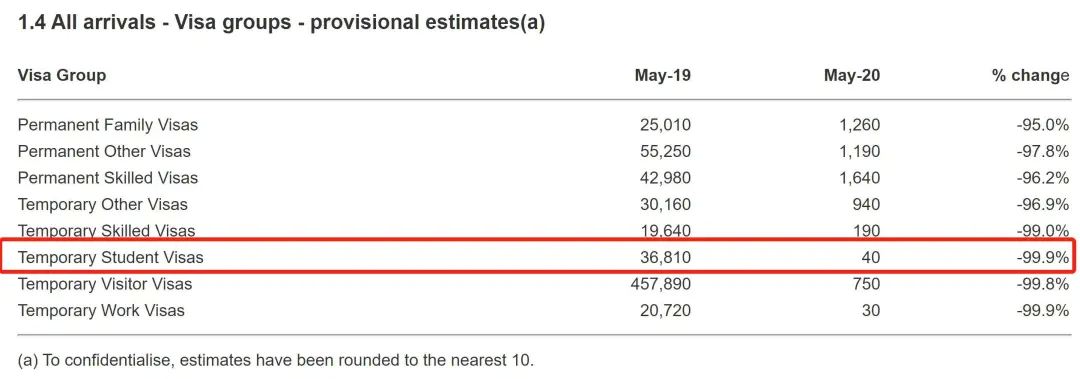Screen dimensions: 1080x379
Task: Click the -97.8% change value
Action: [x=1042, y=151]
